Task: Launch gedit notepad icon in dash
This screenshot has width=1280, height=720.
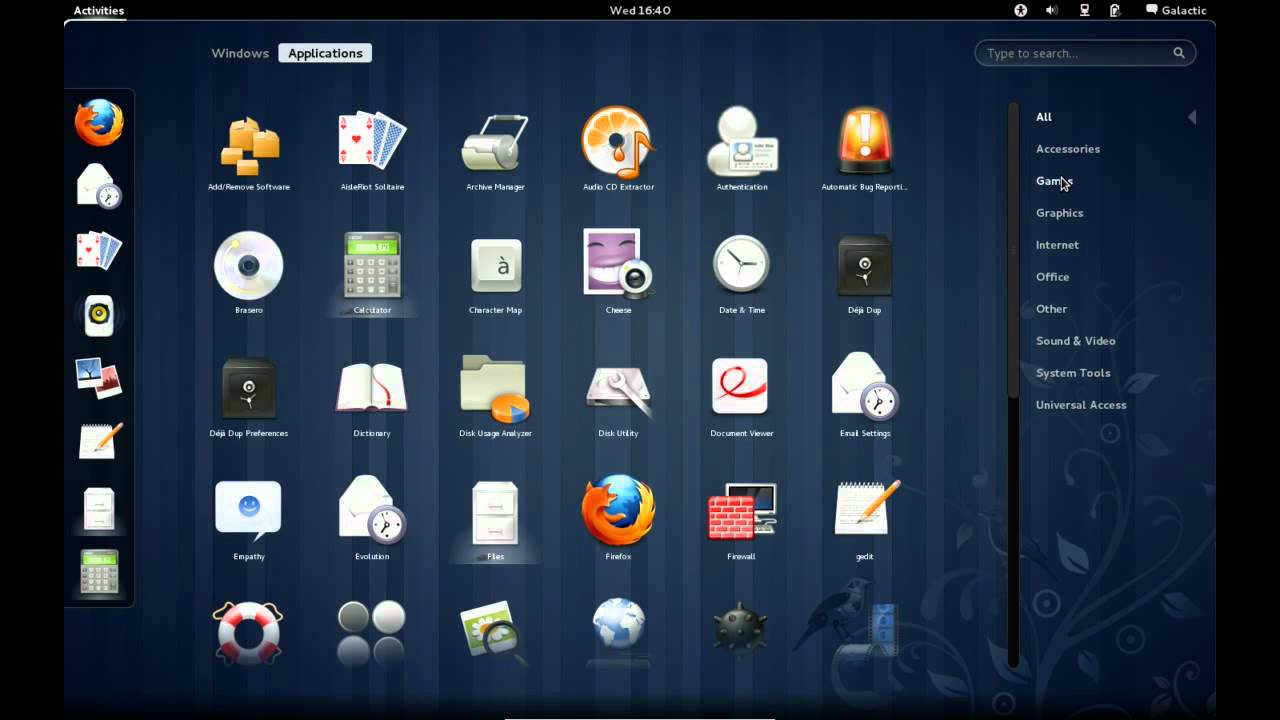Action: click(x=99, y=441)
